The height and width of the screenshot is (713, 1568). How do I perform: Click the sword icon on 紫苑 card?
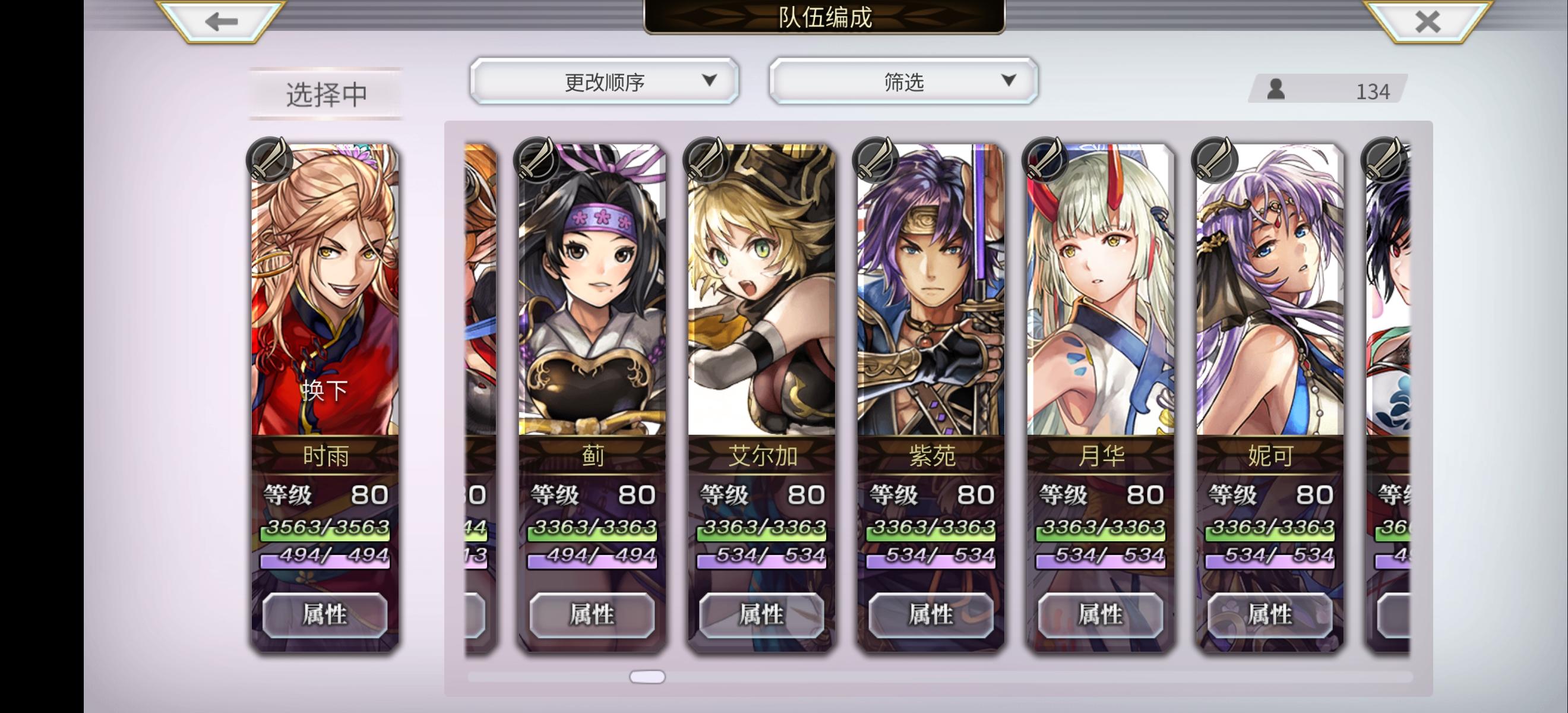tap(875, 160)
